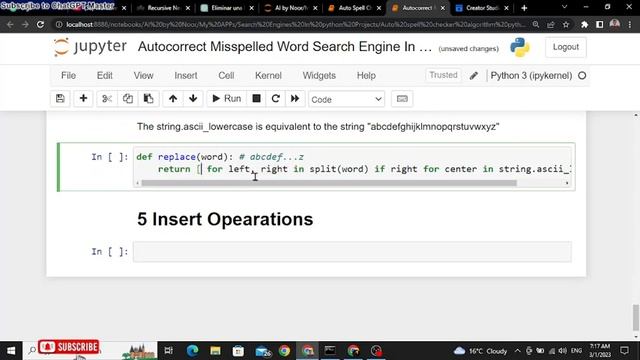Switch to the Creator Studio browser tab
The width and height of the screenshot is (640, 360).
click(x=482, y=8)
